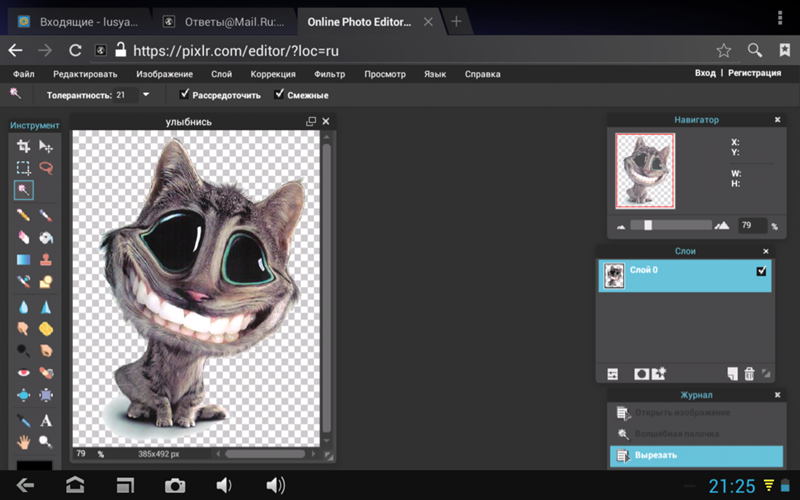This screenshot has width=800, height=500.
Task: Select Волшебная палочка history entry
Action: tap(696, 434)
